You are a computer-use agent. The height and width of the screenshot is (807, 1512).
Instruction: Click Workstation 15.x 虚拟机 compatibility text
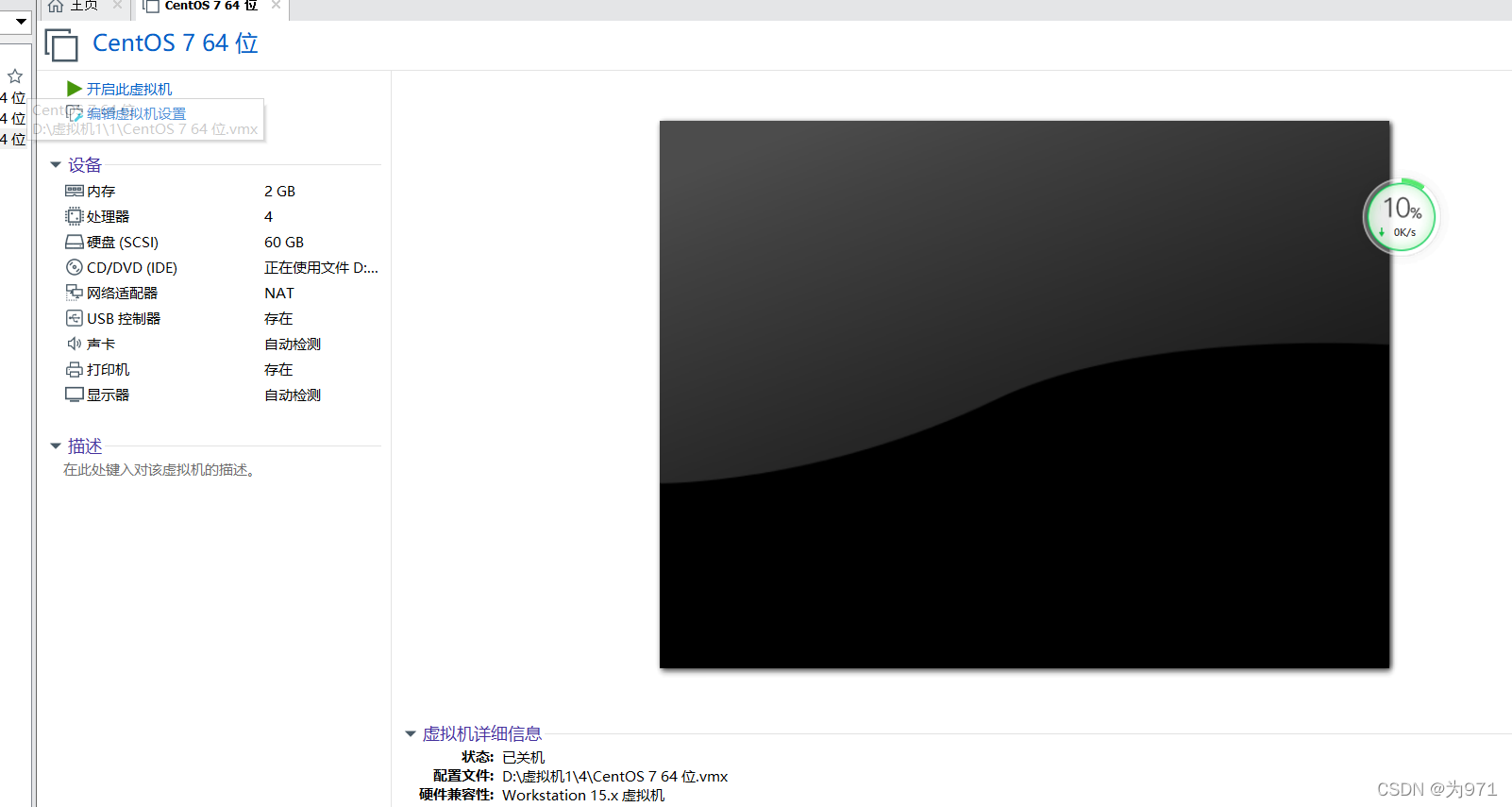[x=583, y=795]
